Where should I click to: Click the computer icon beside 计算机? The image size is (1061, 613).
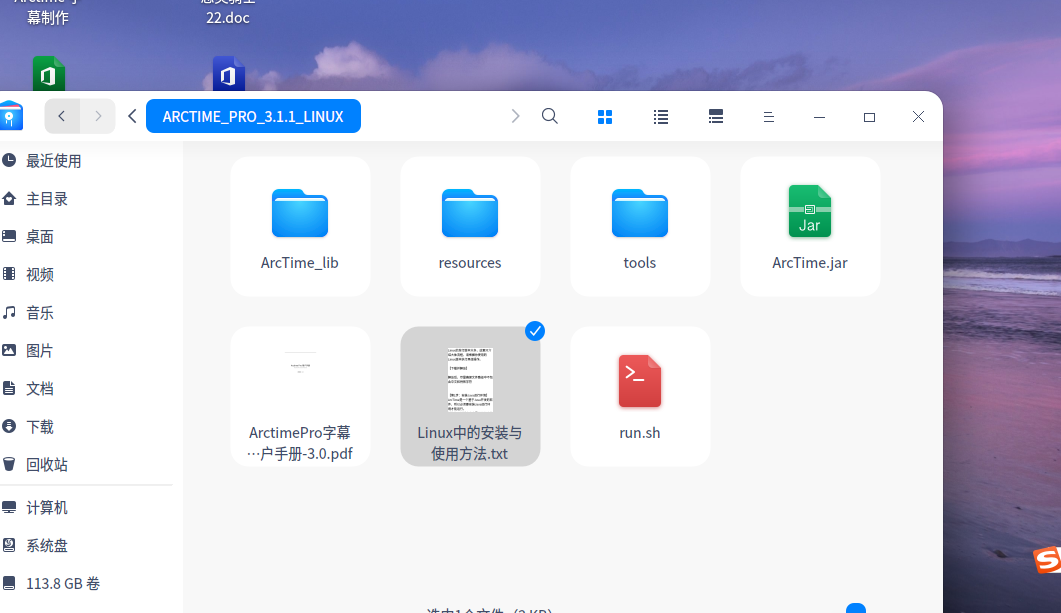(x=9, y=507)
